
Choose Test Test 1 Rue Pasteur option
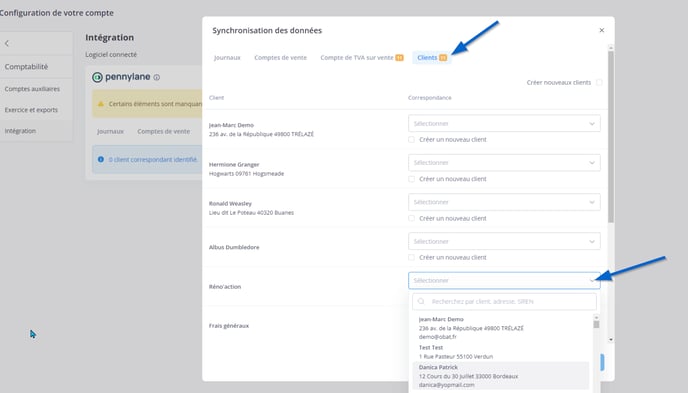point(501,352)
